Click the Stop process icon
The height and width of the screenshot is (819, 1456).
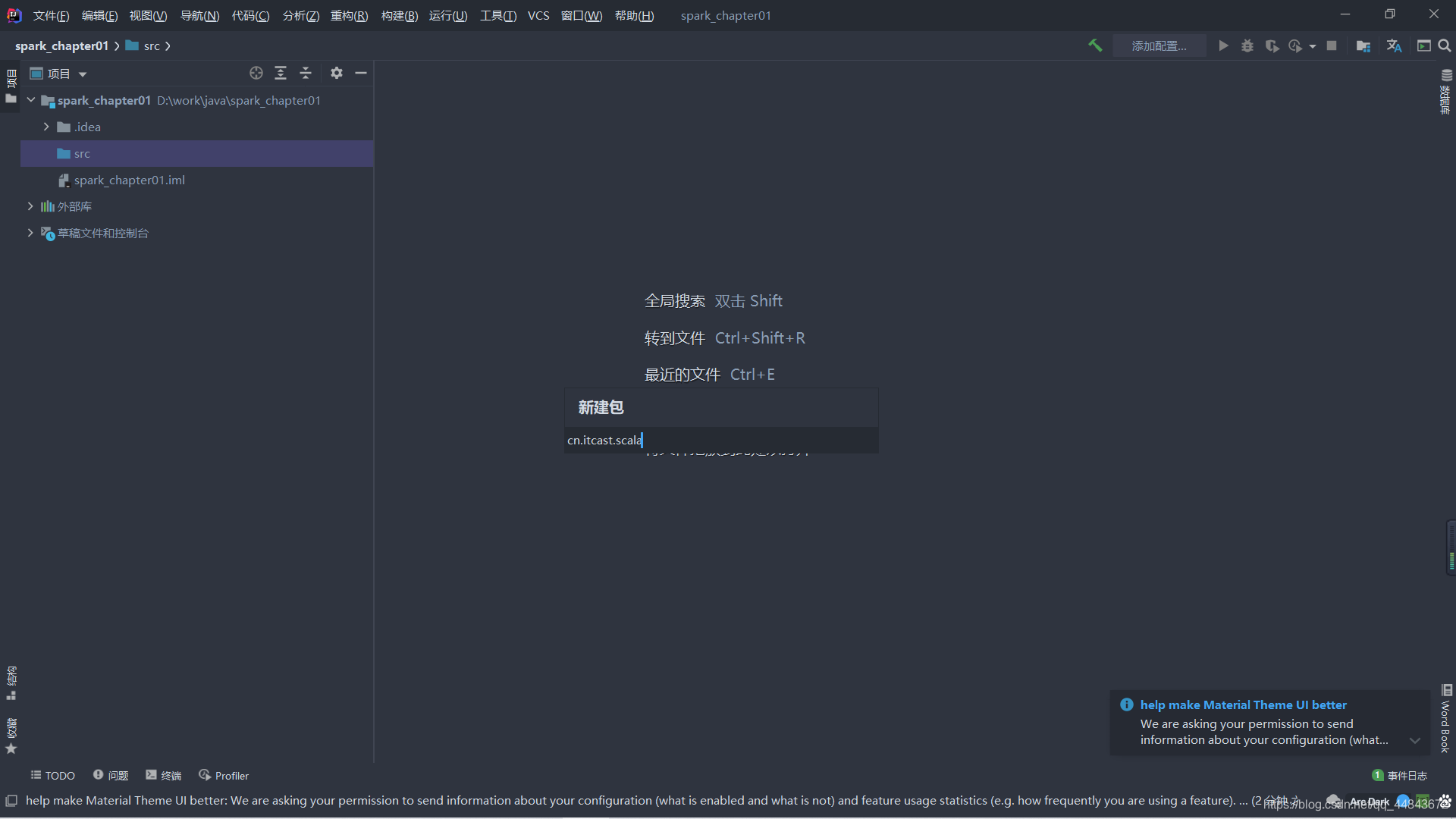(x=1331, y=46)
